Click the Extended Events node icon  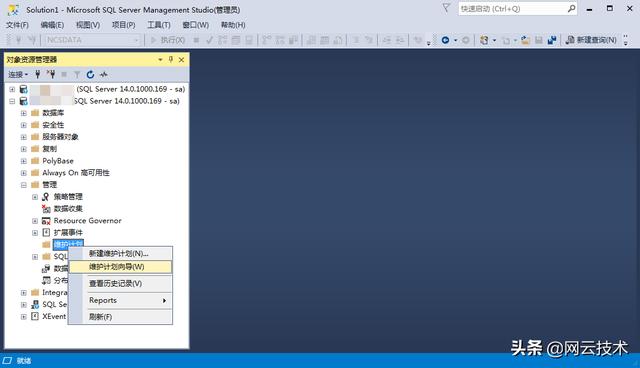pyautogui.click(x=46, y=233)
